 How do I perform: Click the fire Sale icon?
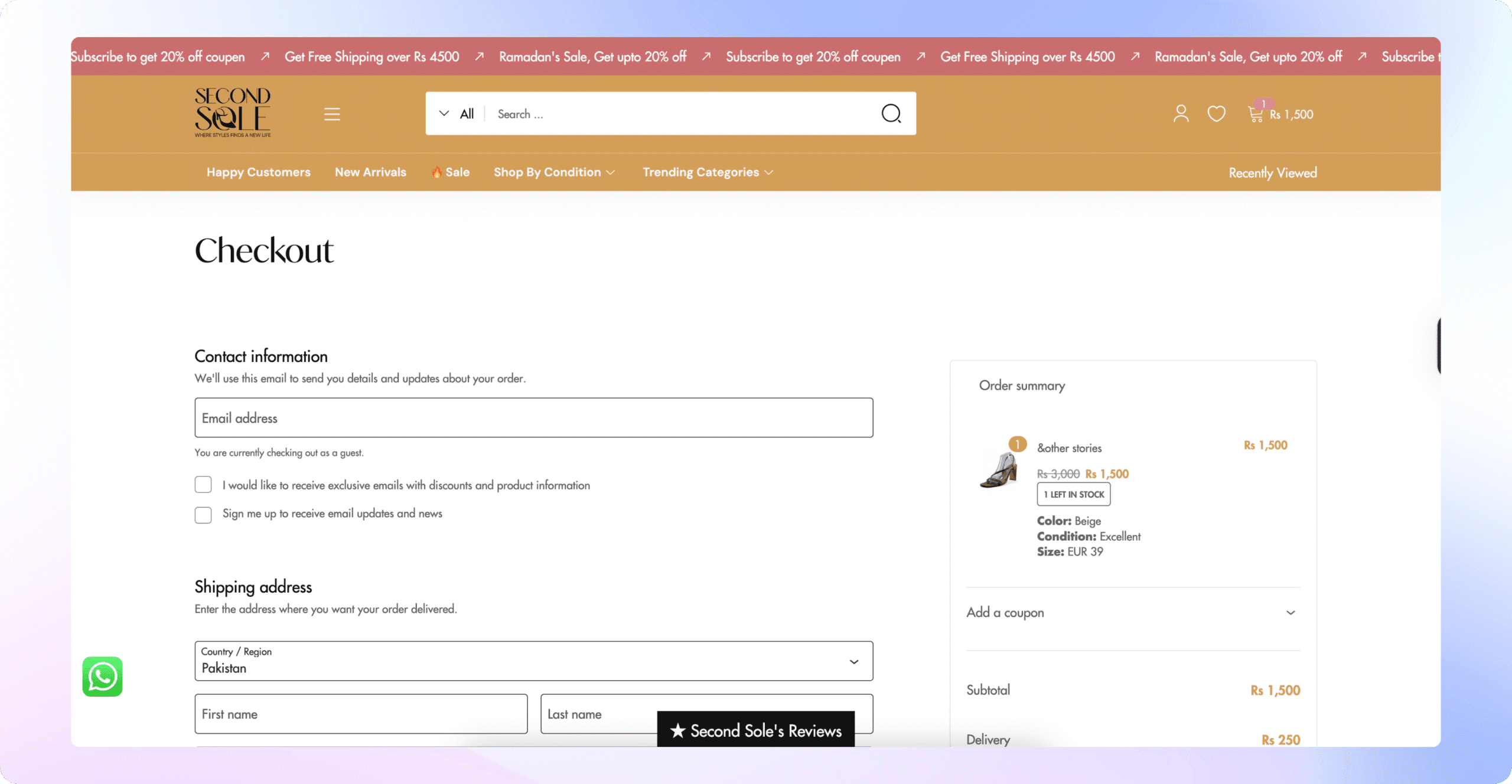(436, 172)
